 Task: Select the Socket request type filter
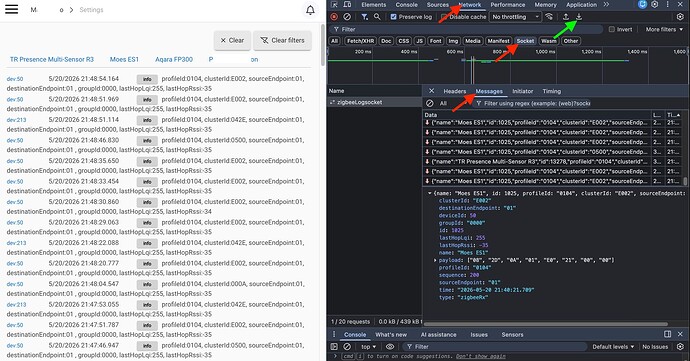click(x=525, y=41)
